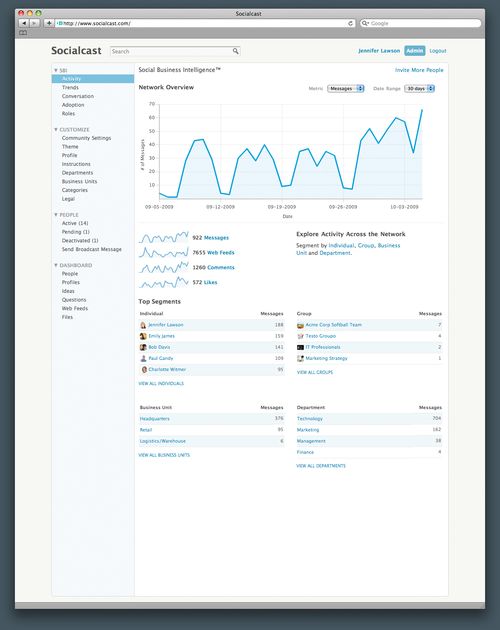Open the Metric Messages dropdown
Screen dimensions: 500x630
(345, 88)
